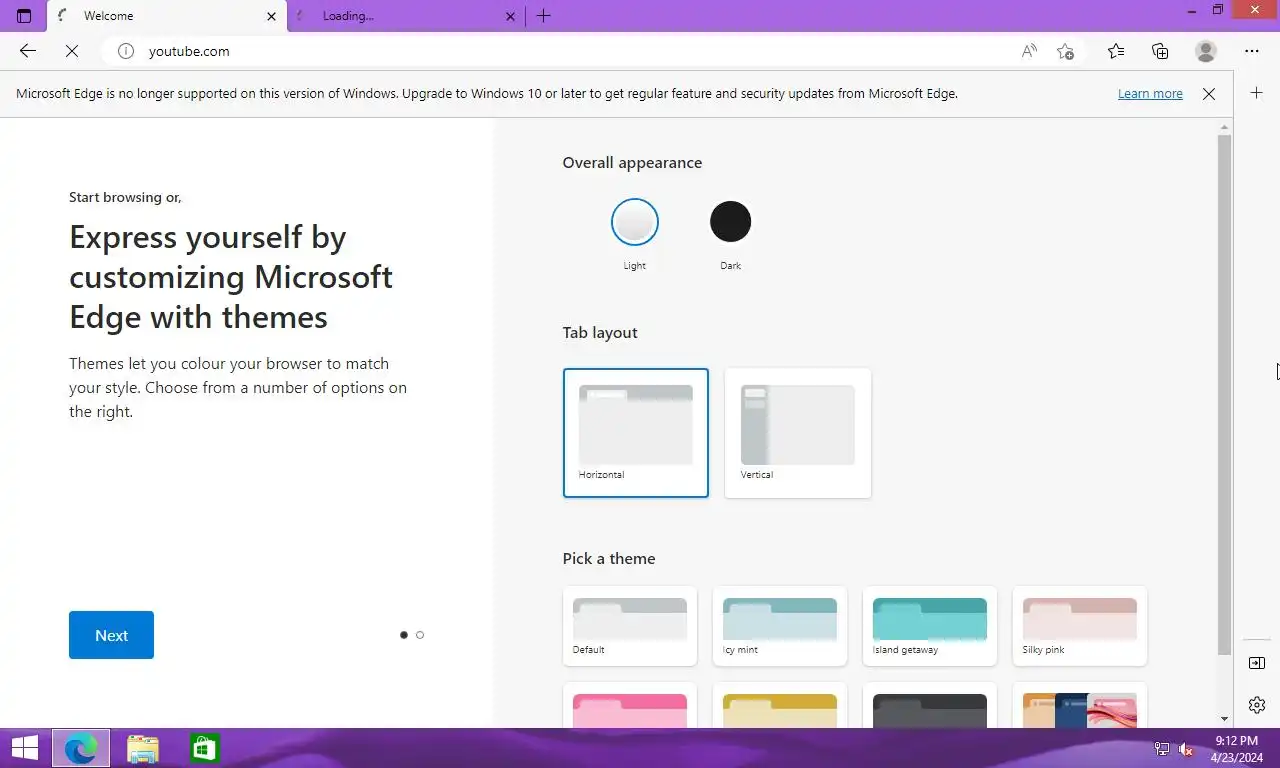Screen dimensions: 1280x768
Task: Select the Light overall appearance
Action: pyautogui.click(x=635, y=222)
